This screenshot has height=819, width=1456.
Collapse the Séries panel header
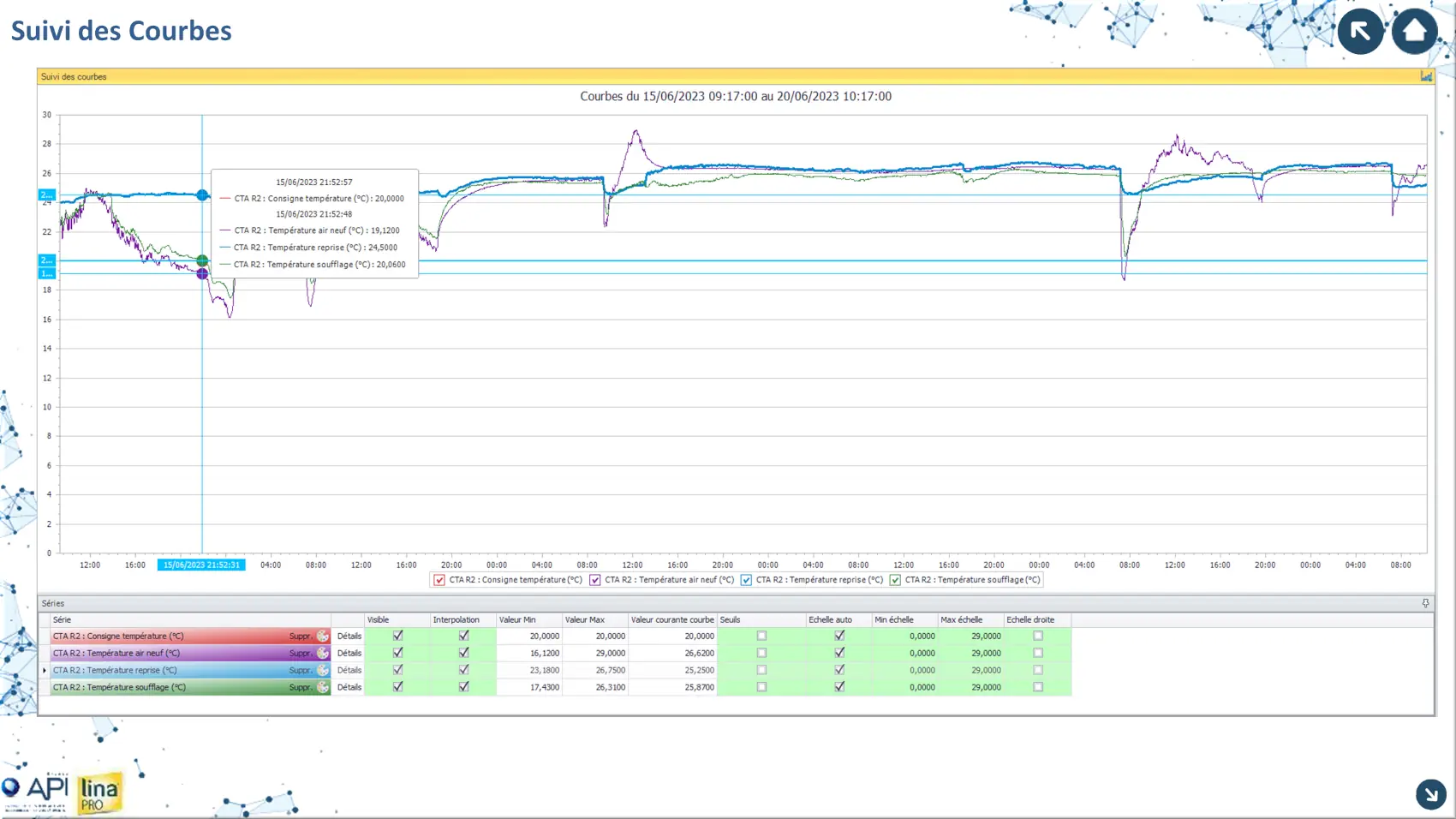tap(53, 603)
